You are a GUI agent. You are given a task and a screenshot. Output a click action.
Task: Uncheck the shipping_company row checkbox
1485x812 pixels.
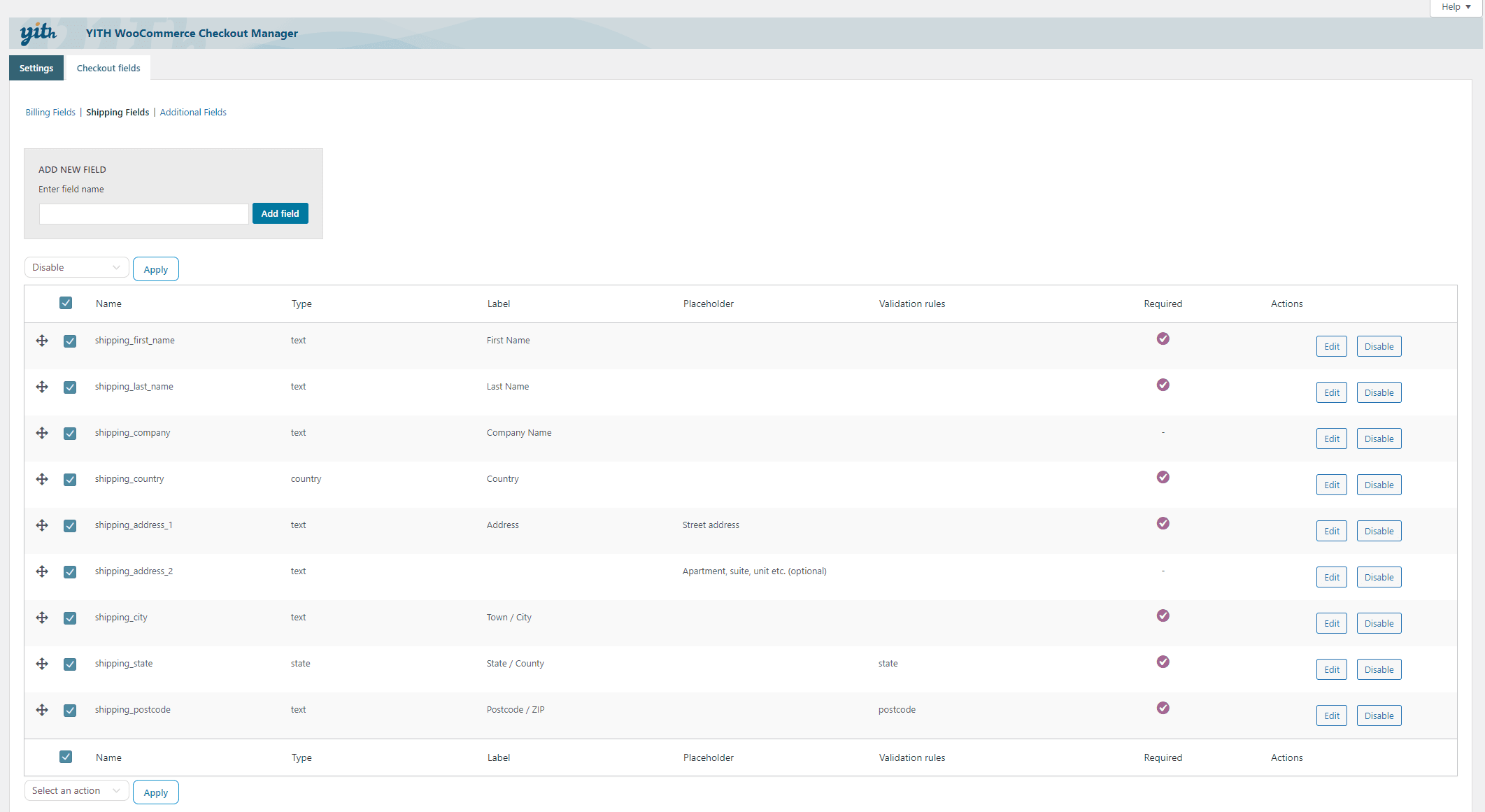(70, 433)
